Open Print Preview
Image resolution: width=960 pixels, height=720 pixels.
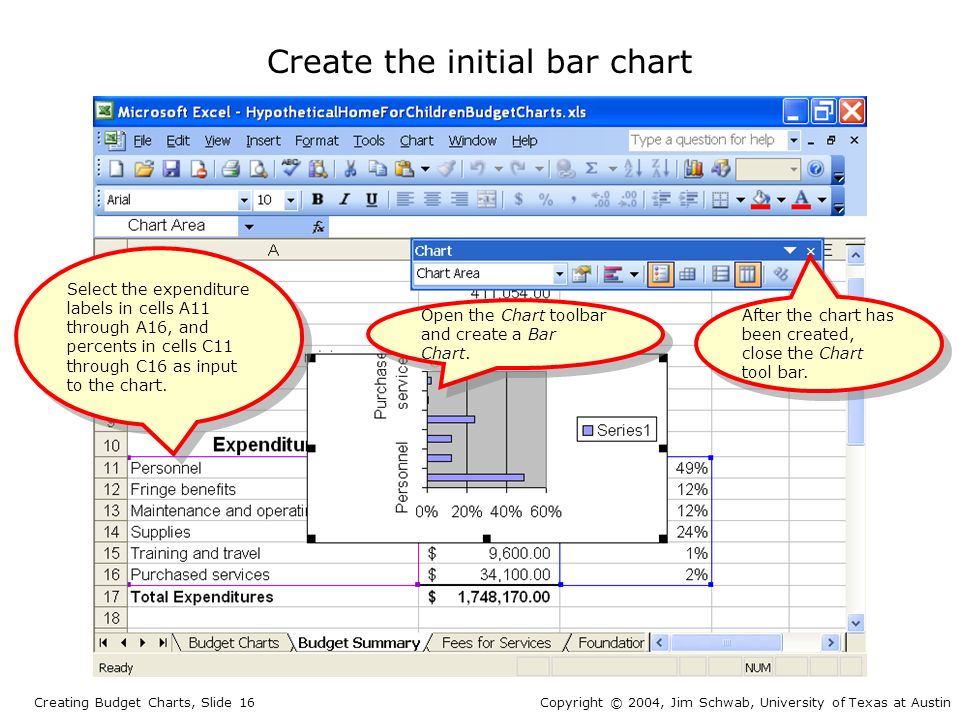258,169
